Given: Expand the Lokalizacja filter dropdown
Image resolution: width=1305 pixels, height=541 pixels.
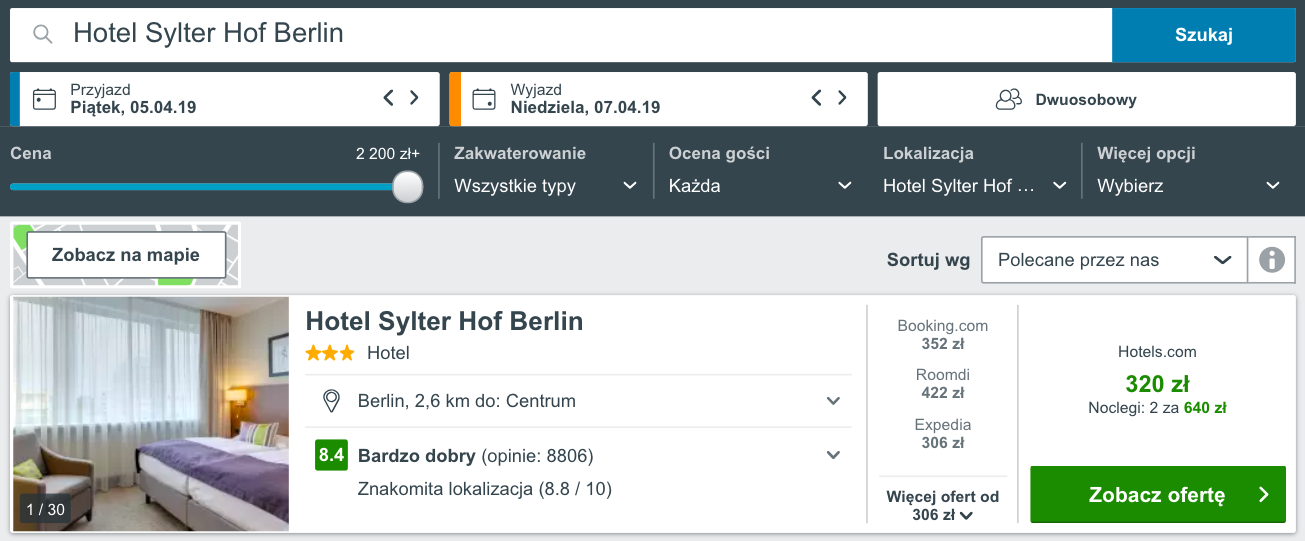Looking at the screenshot, I should tap(974, 186).
